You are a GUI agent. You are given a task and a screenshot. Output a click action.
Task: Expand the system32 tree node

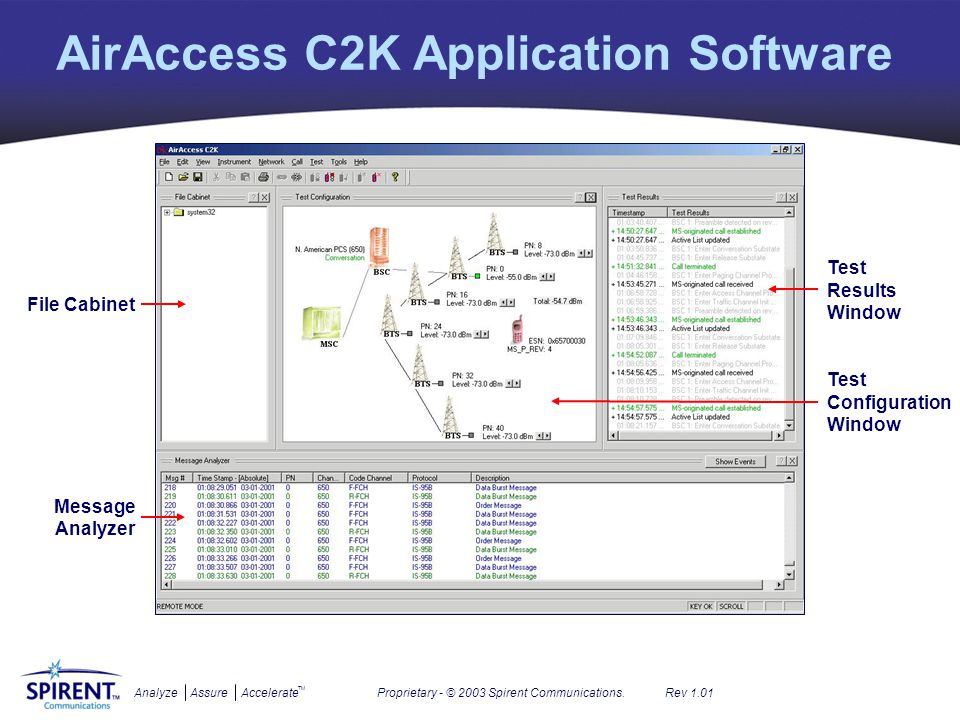[x=167, y=212]
